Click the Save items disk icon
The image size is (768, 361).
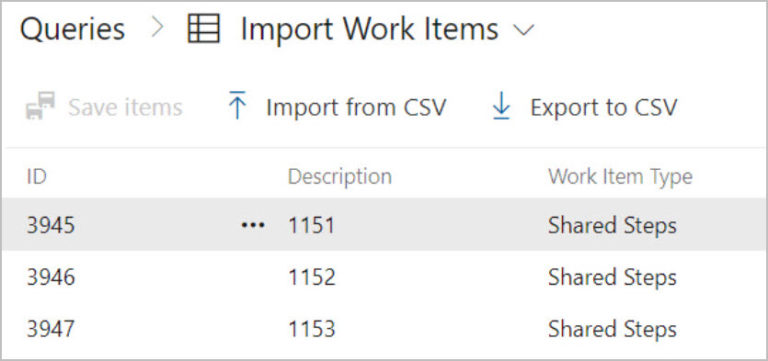click(40, 106)
